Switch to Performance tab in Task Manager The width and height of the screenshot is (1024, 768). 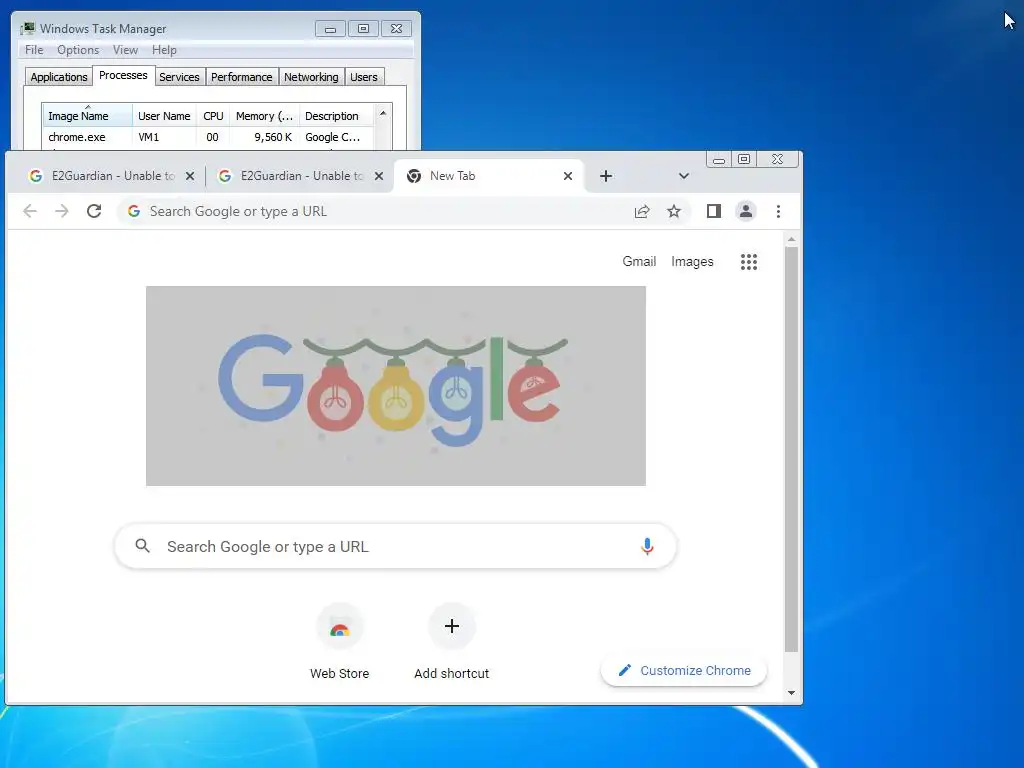tap(242, 77)
